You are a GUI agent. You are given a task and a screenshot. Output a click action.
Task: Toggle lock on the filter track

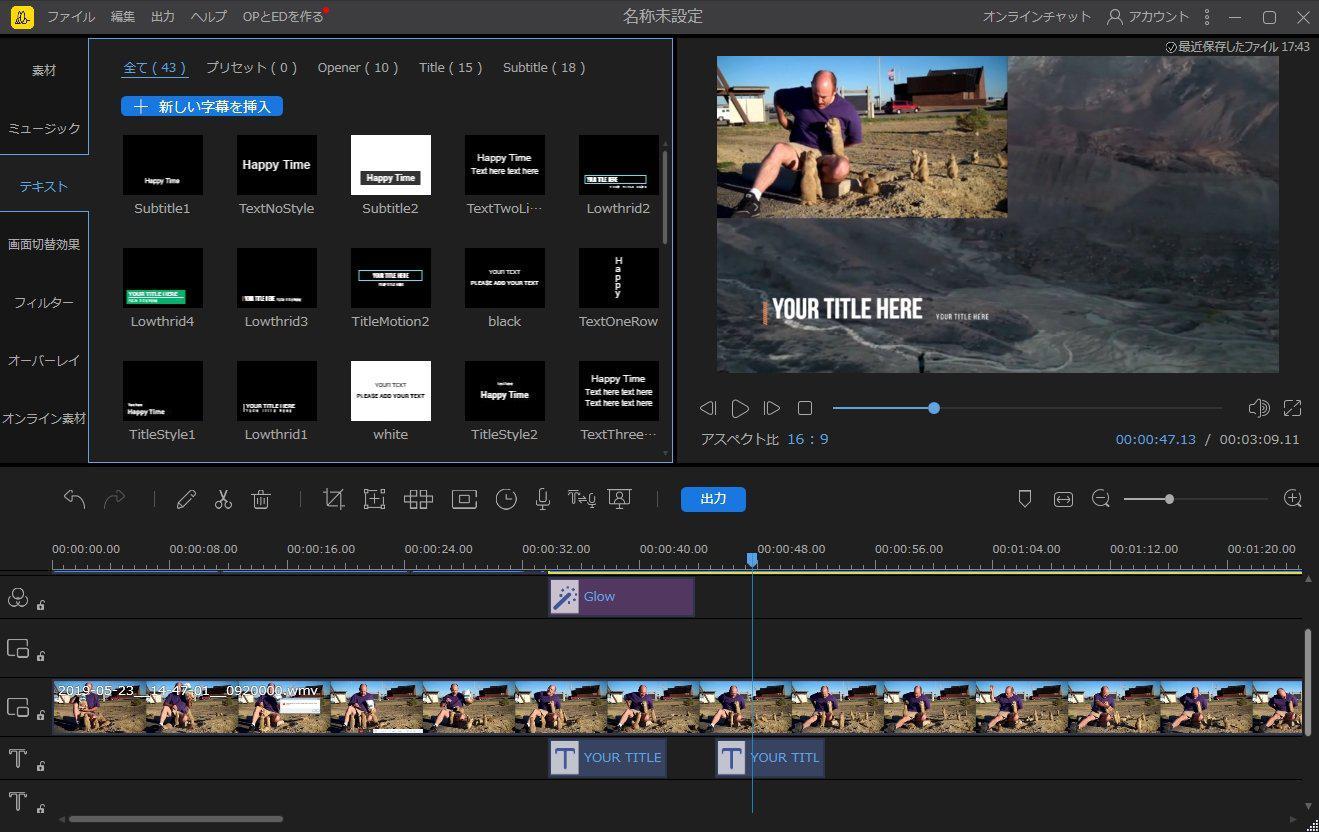pos(41,605)
